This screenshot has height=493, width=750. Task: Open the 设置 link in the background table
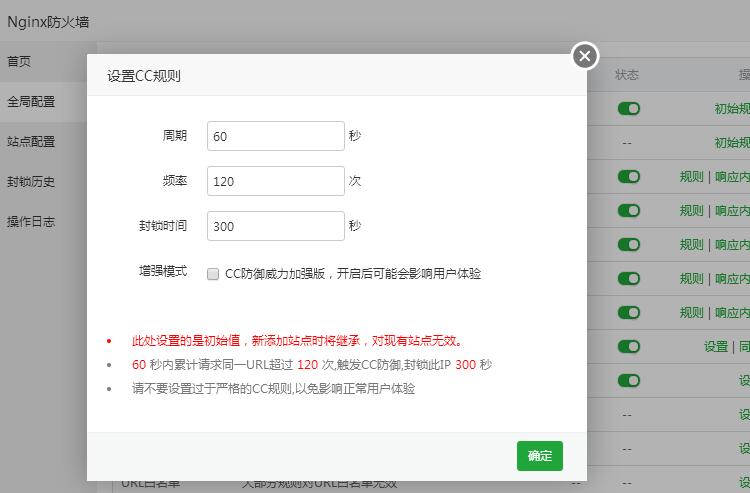point(716,346)
